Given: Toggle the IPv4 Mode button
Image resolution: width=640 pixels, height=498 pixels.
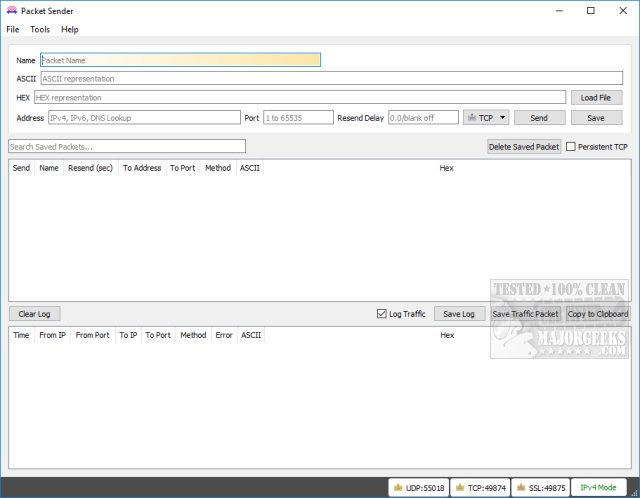Looking at the screenshot, I should click(x=601, y=487).
